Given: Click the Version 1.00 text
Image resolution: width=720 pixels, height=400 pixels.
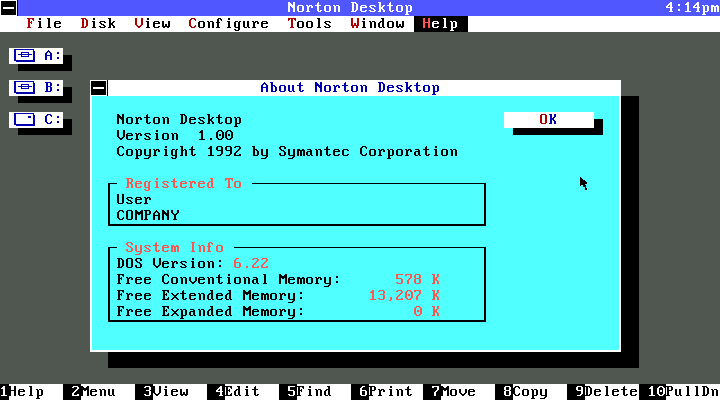Looking at the screenshot, I should (x=175, y=135).
